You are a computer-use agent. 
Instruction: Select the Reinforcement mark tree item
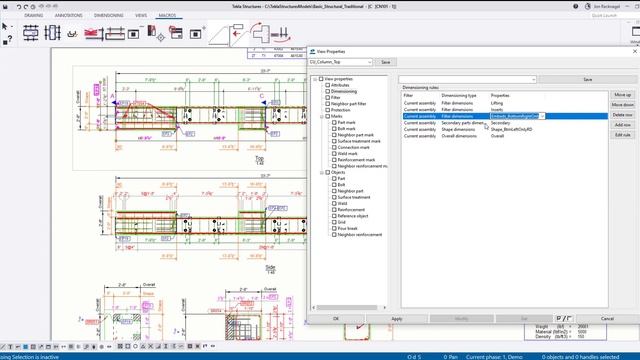coord(356,160)
